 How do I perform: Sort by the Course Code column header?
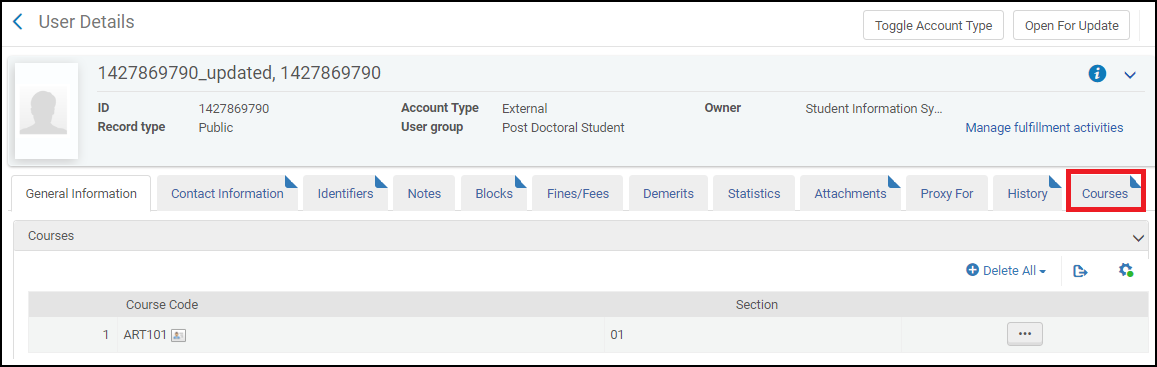click(x=162, y=304)
